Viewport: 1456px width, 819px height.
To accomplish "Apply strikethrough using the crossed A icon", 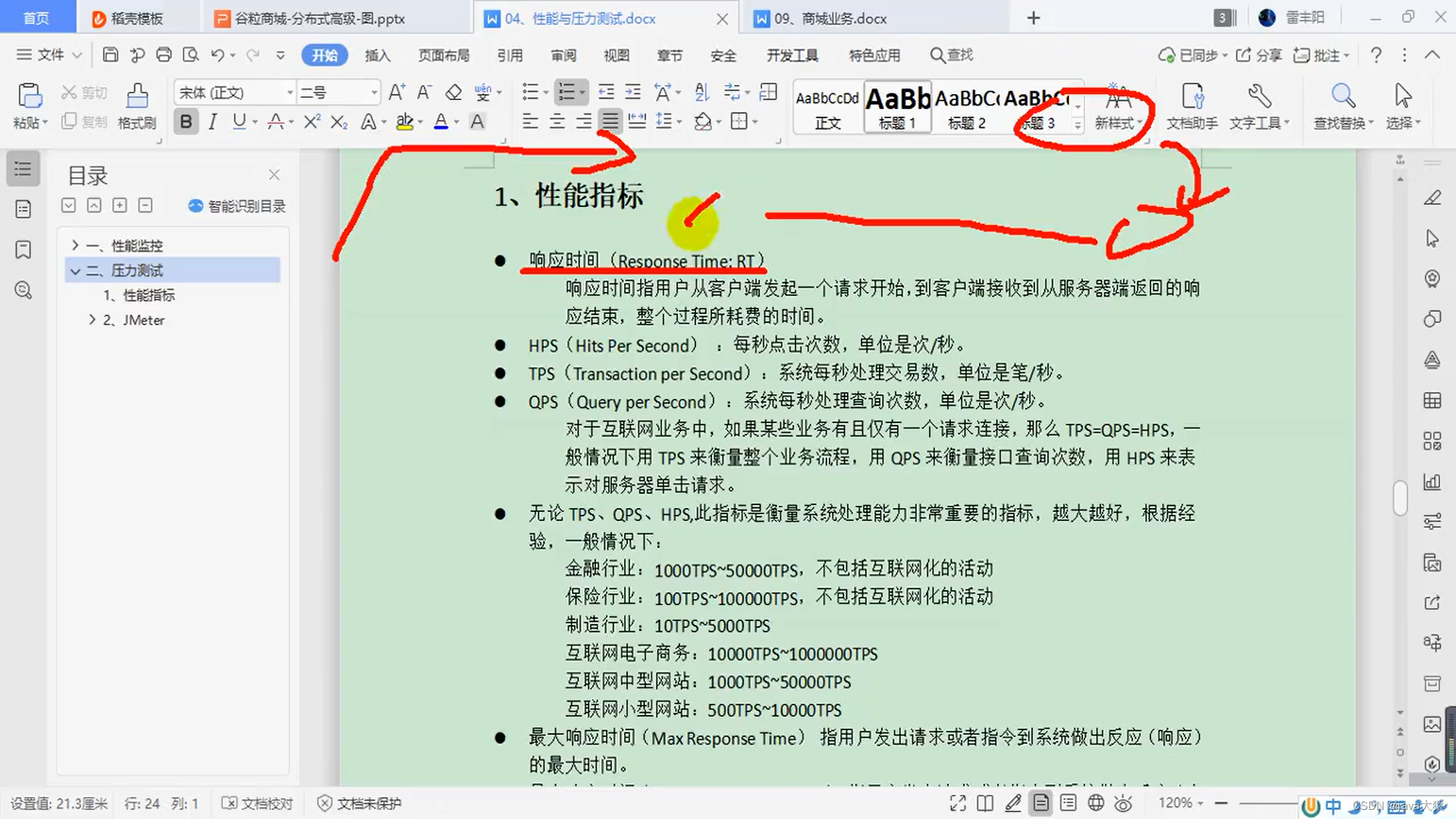I will click(275, 121).
